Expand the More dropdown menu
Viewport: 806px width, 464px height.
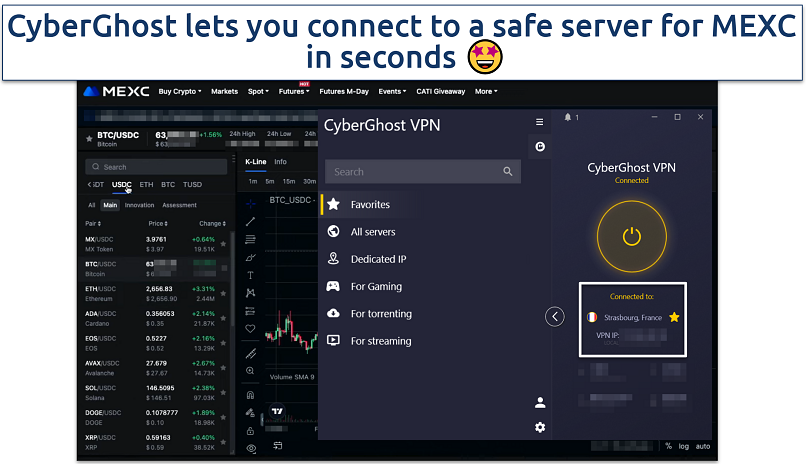point(486,91)
